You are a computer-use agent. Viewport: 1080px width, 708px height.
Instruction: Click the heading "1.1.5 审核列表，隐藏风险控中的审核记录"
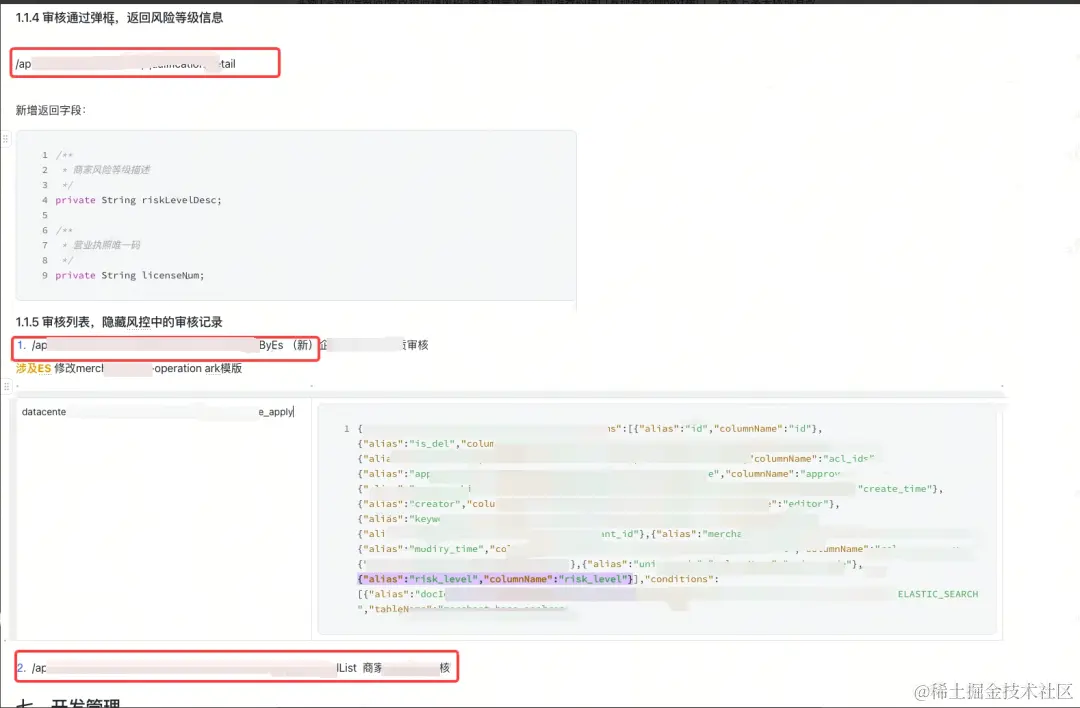coord(119,322)
